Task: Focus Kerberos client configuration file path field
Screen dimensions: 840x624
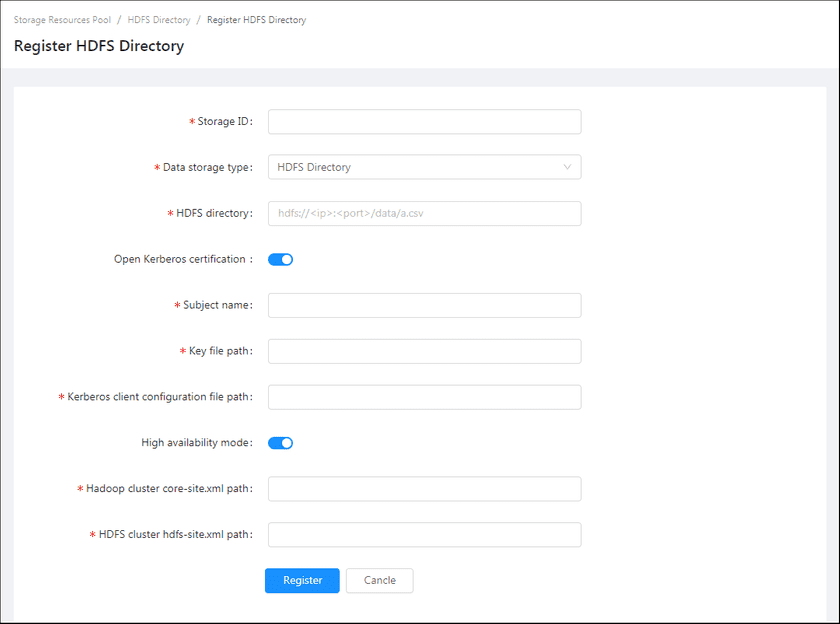Action: 424,397
